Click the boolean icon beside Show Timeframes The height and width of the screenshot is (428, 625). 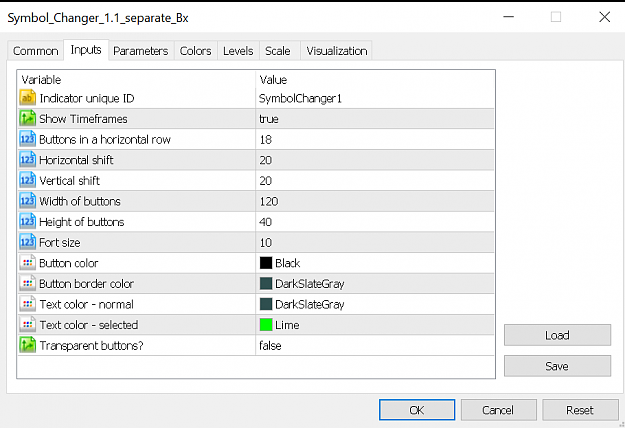pos(28,119)
